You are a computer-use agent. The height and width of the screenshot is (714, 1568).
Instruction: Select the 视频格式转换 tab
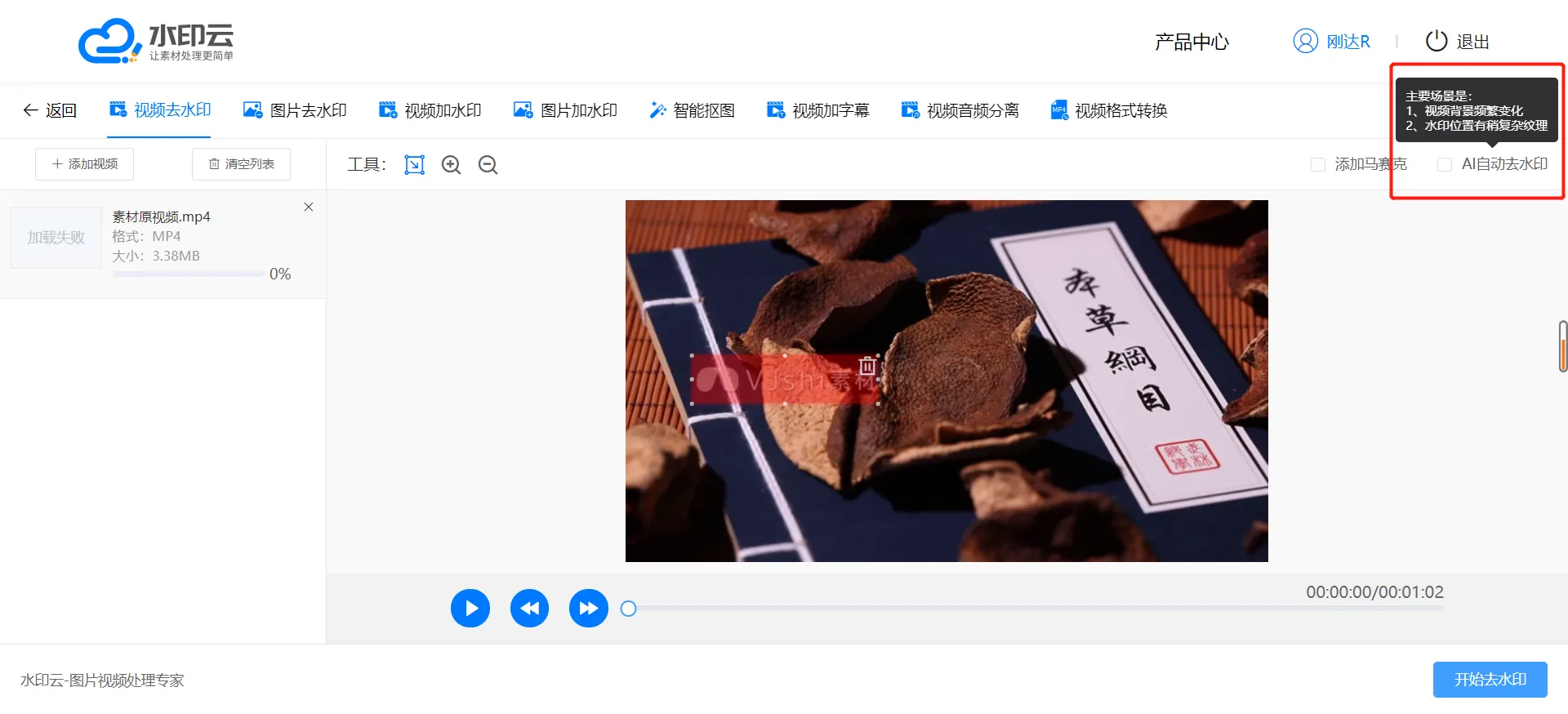pos(1109,109)
